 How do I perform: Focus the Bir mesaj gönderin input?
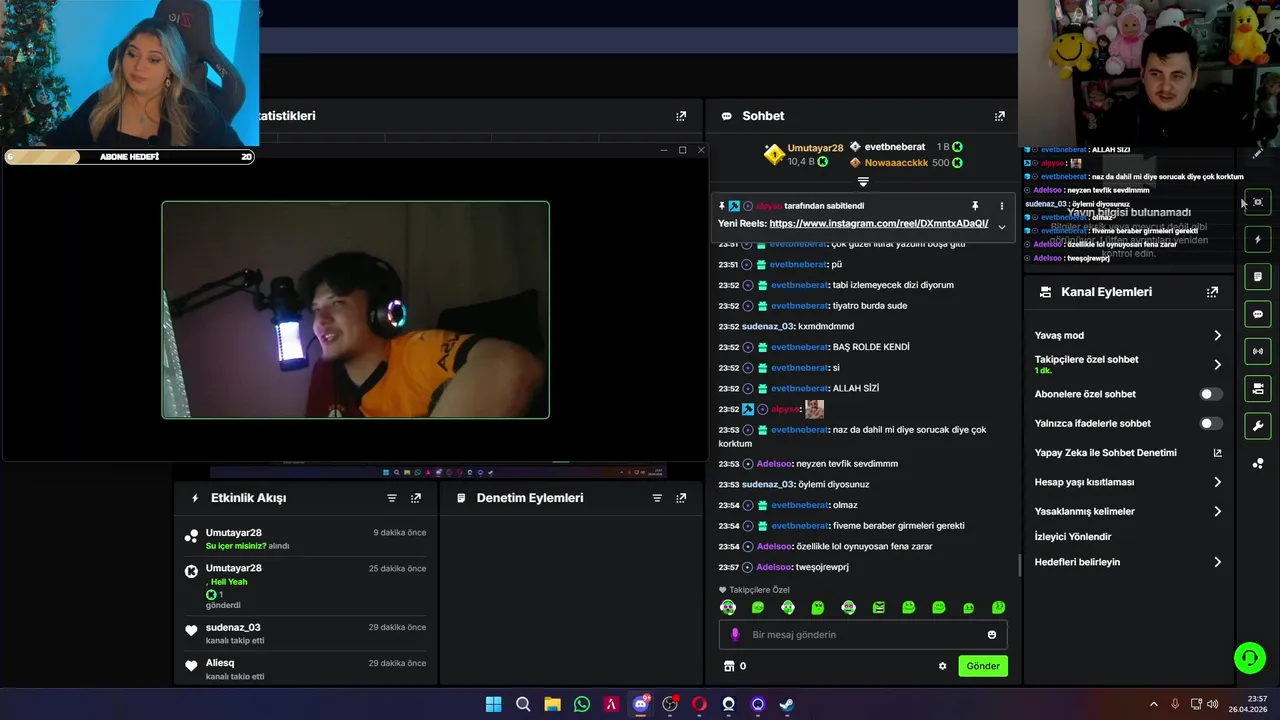[x=863, y=635]
